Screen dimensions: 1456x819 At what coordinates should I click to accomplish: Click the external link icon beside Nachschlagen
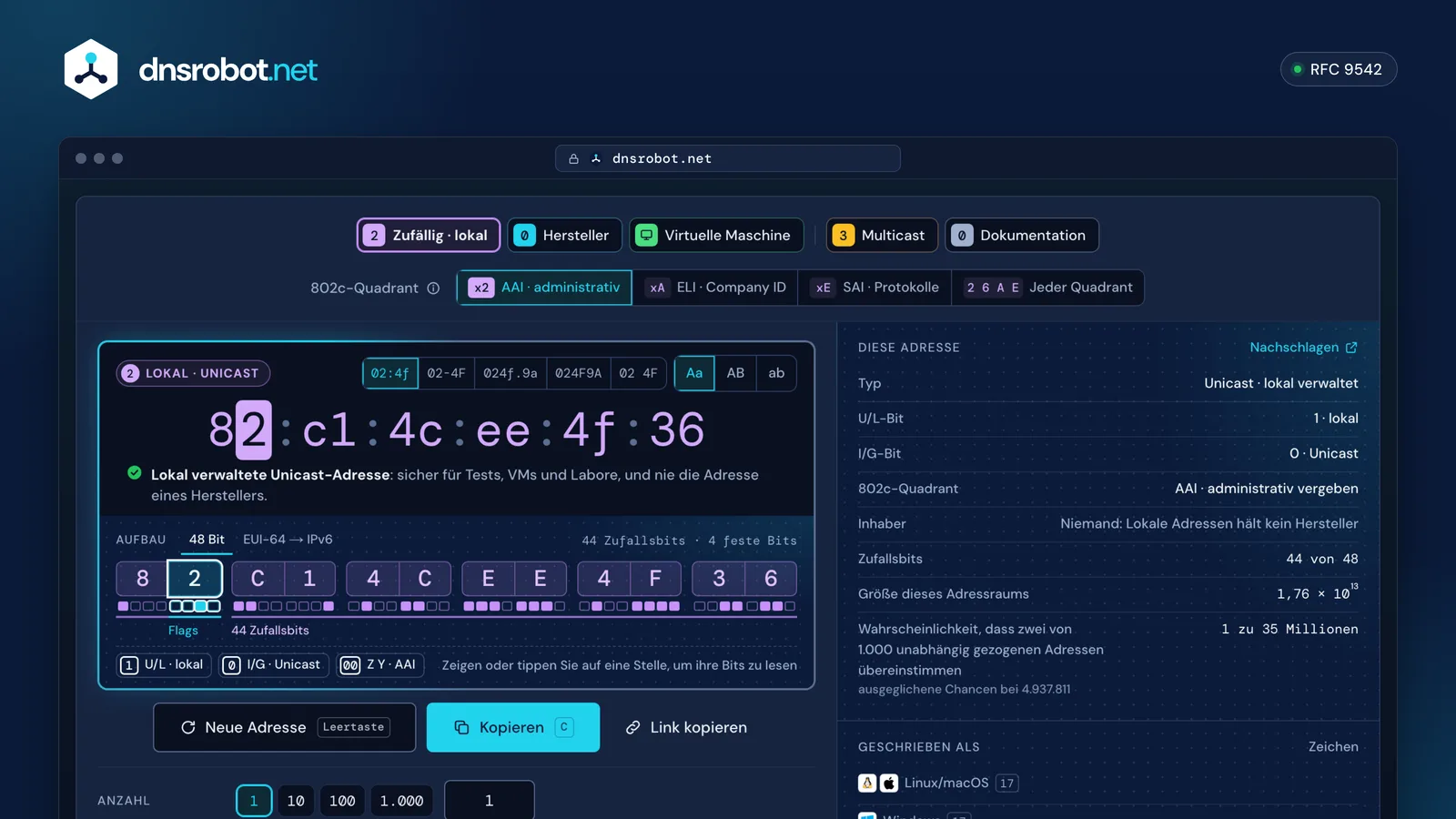1351,348
